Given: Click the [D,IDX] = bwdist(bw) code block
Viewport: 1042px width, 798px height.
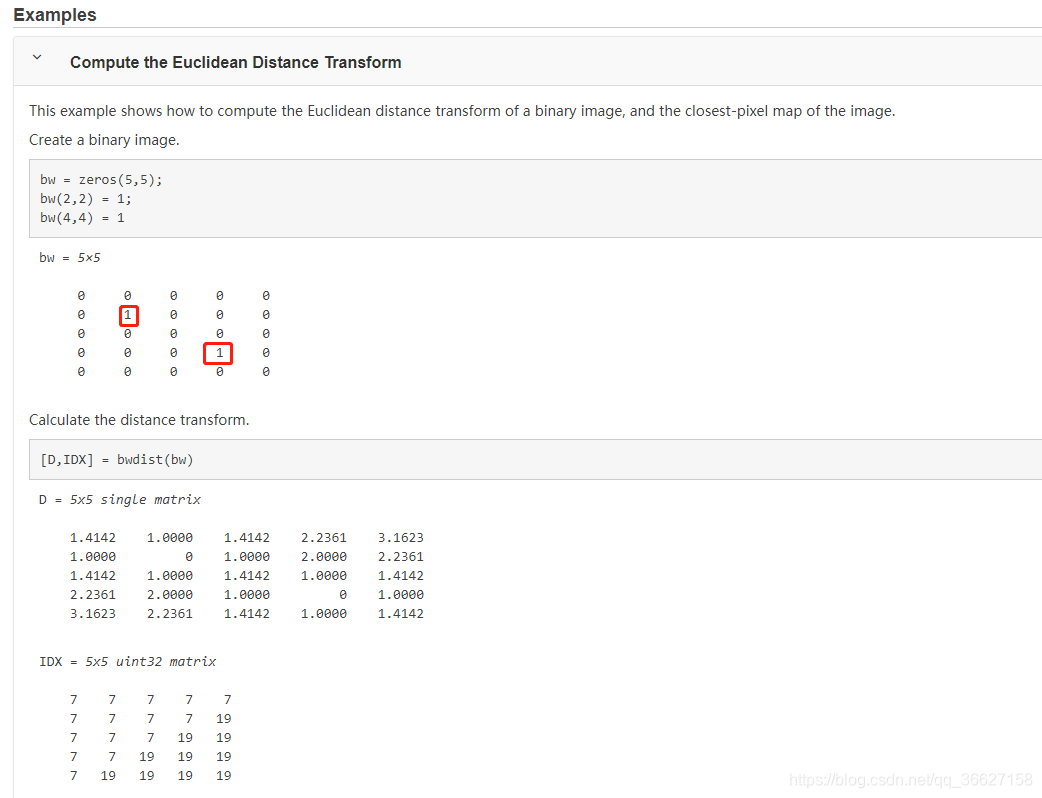Looking at the screenshot, I should coord(535,459).
